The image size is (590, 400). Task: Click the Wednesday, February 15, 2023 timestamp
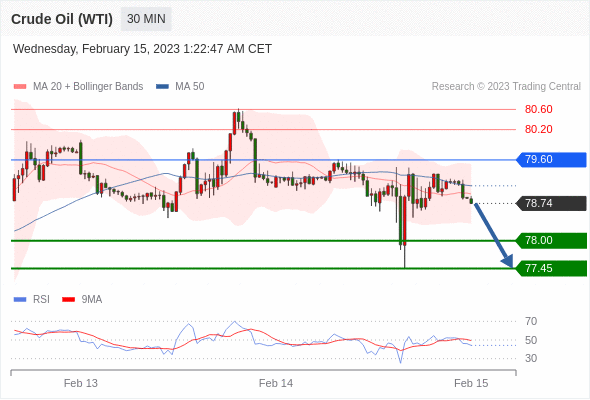click(x=142, y=49)
